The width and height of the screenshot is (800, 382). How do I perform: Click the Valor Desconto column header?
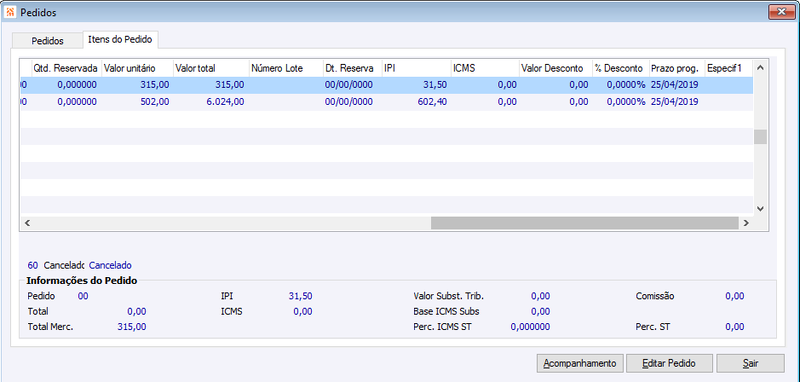[556, 68]
